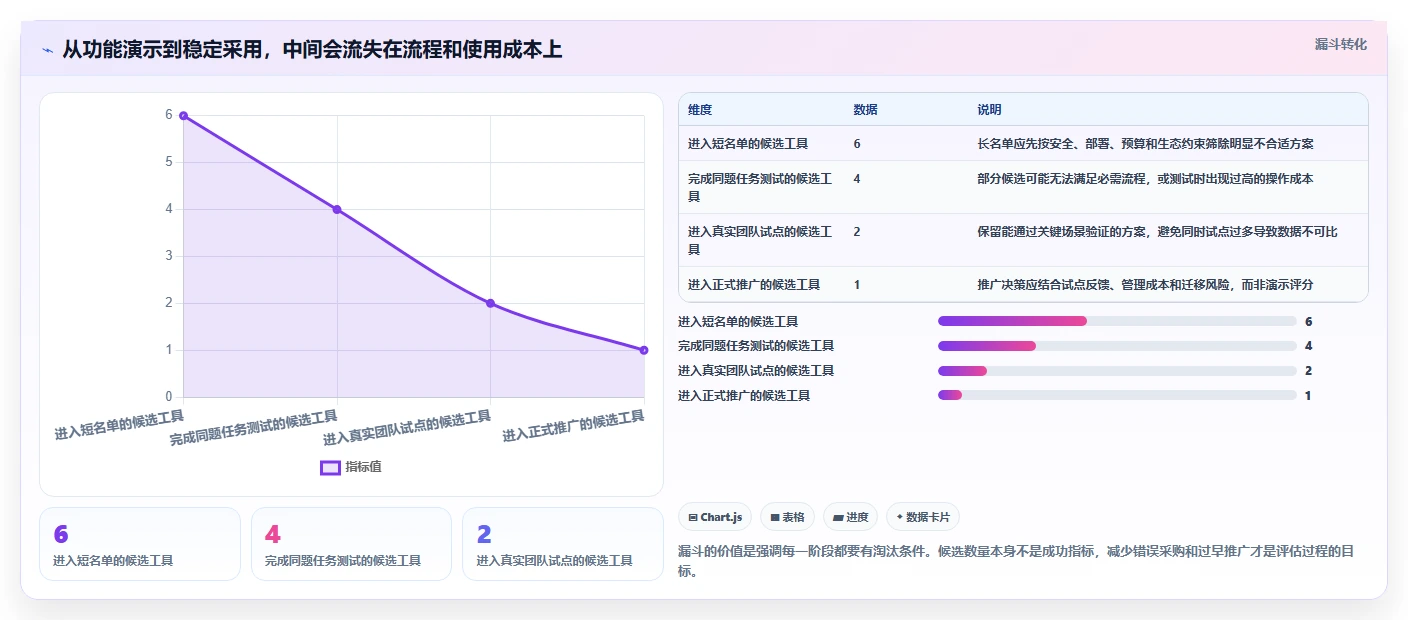Click the chart data point at value 4
1408x620 pixels.
point(337,209)
